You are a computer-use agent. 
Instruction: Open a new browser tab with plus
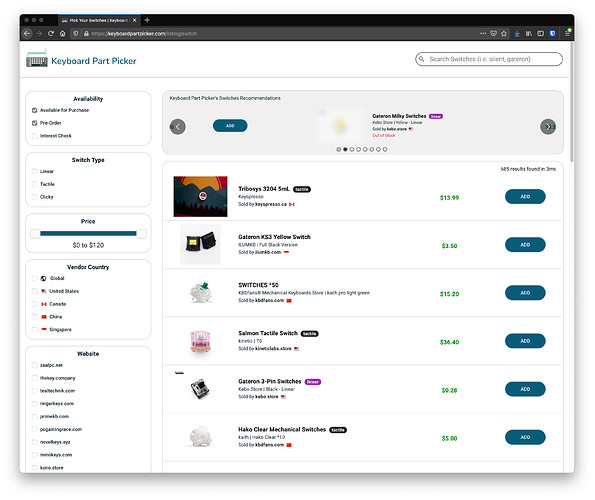pyautogui.click(x=147, y=20)
